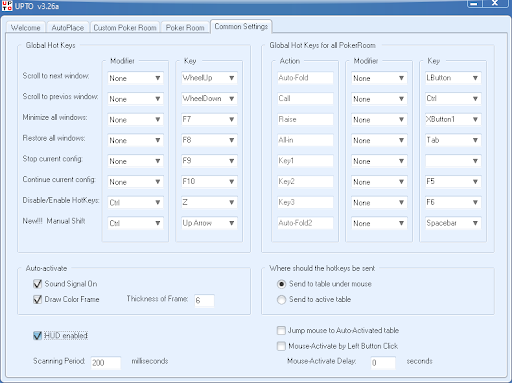Toggle Draw Color Frame checkbox
Image resolution: width=512 pixels, height=383 pixels.
(38, 299)
